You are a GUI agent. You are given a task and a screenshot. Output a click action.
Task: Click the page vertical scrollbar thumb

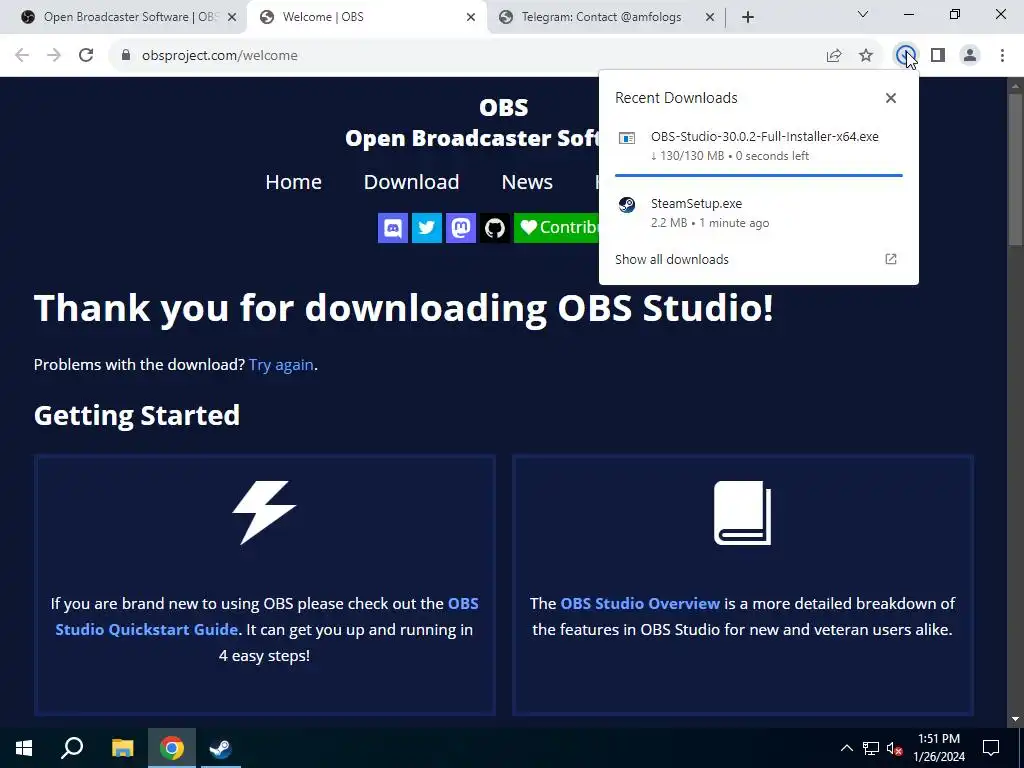[1015, 169]
